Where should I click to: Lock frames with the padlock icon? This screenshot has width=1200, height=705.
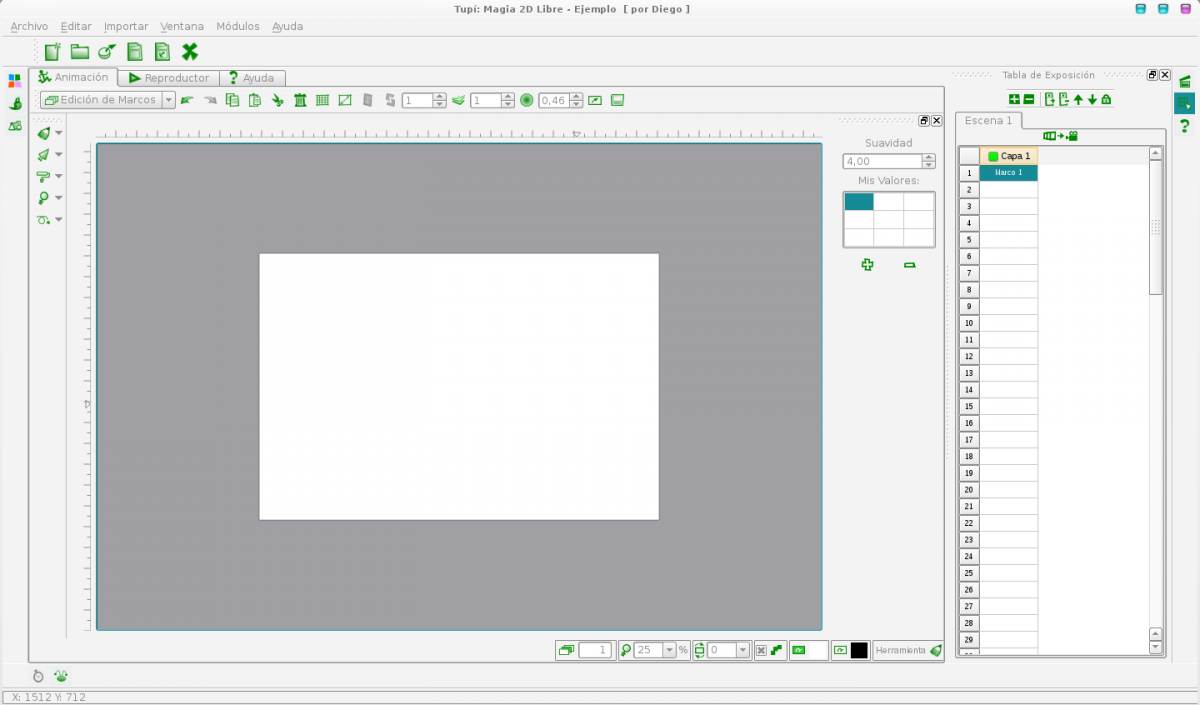tap(1106, 100)
